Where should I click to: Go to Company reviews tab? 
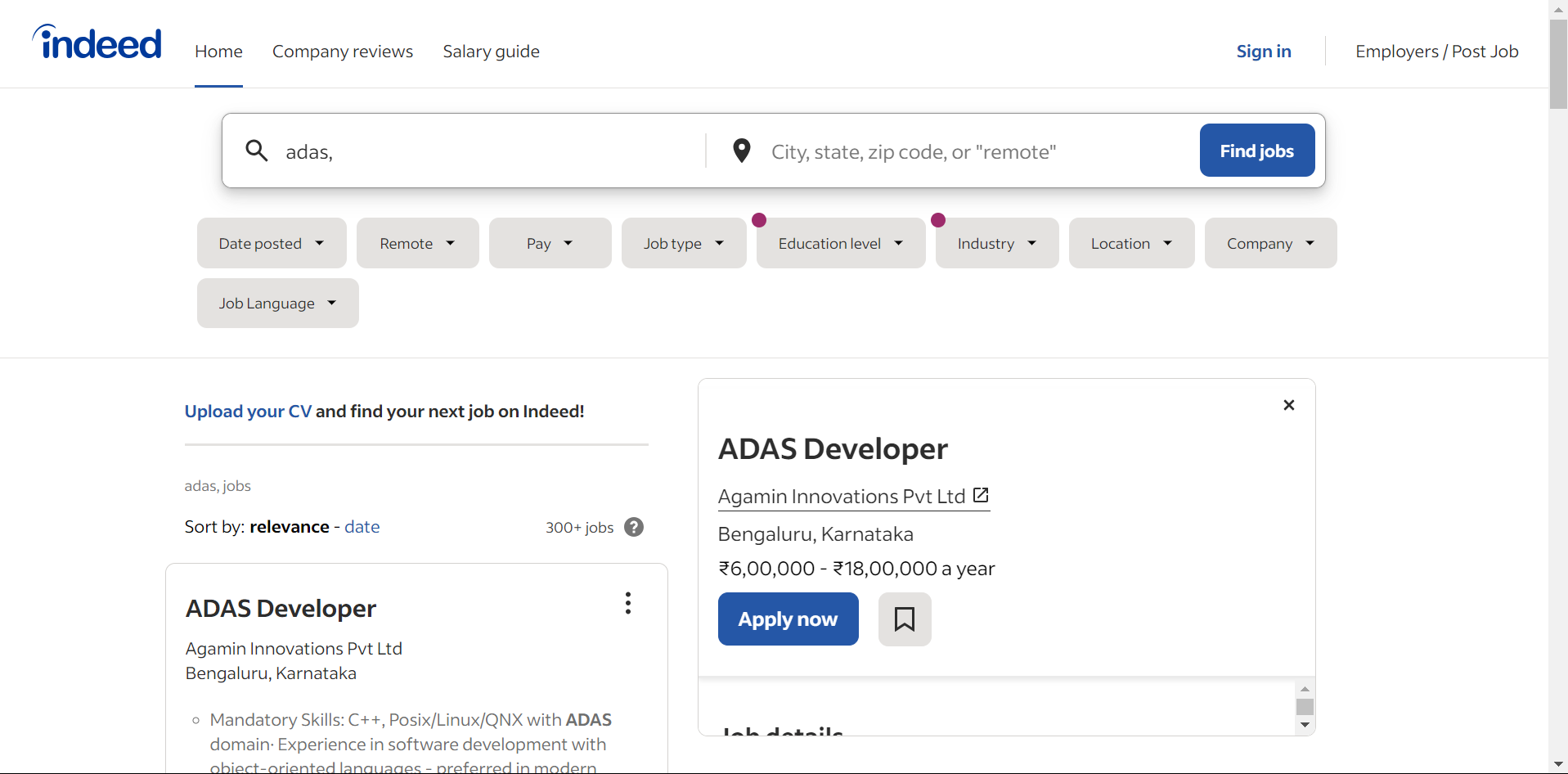(x=343, y=52)
